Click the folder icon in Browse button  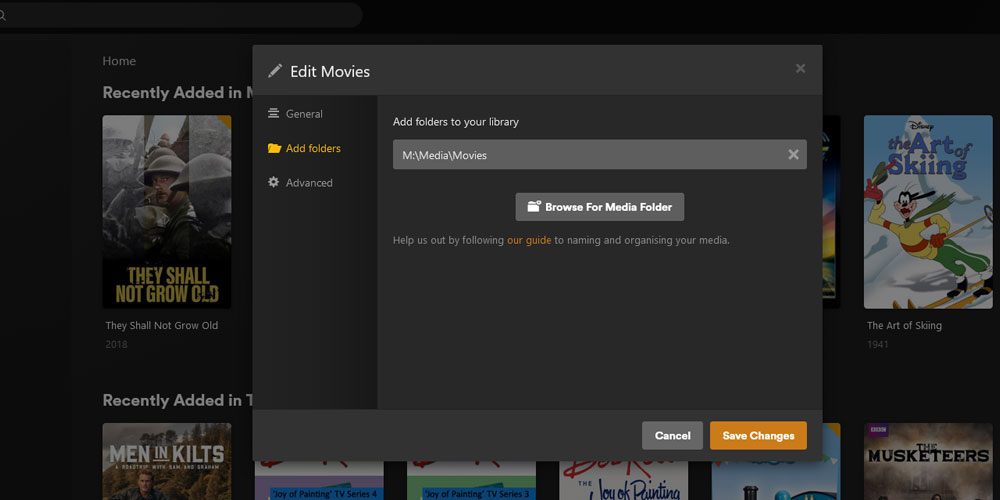534,207
